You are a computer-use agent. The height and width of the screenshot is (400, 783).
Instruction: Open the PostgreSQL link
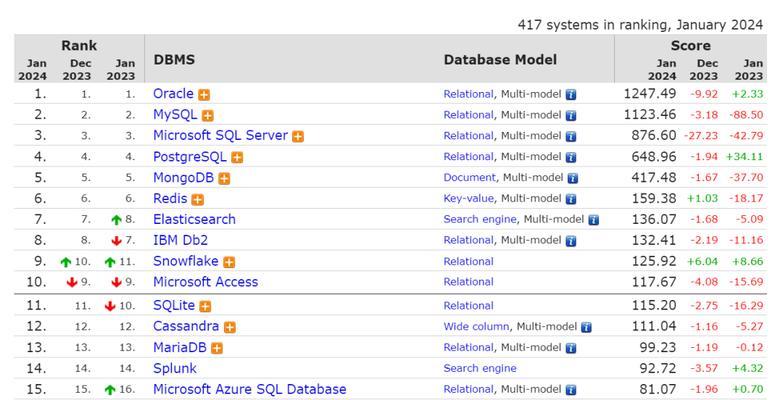(190, 157)
